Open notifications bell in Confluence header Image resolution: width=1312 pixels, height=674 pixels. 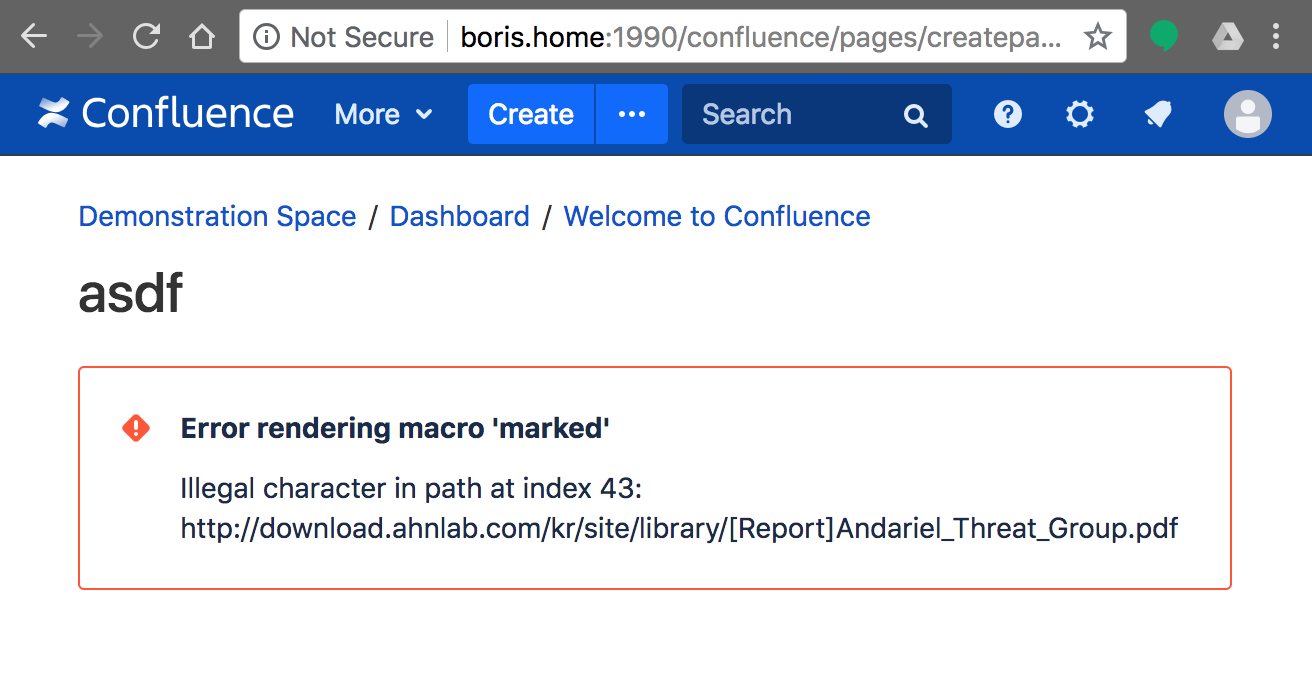tap(1157, 115)
